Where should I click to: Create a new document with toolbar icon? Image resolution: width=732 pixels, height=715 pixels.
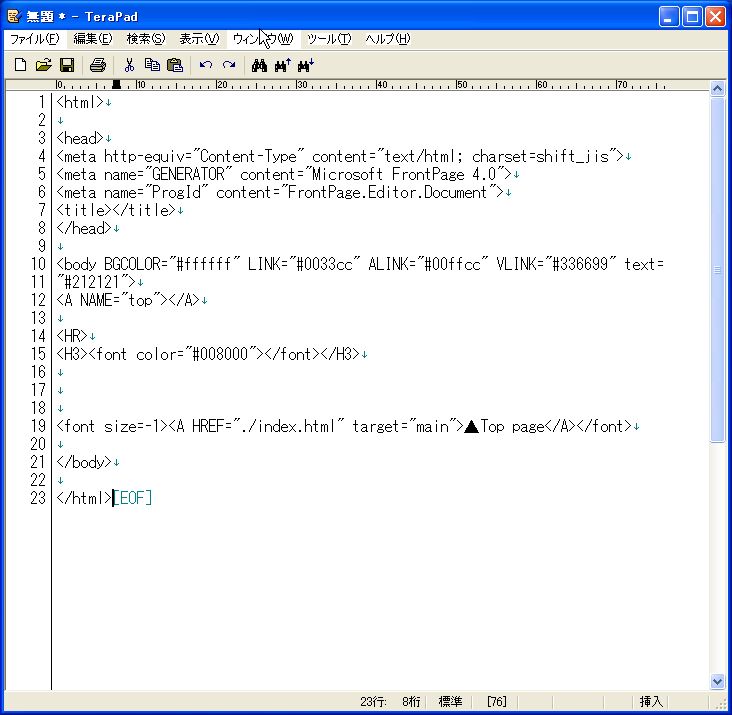(20, 65)
